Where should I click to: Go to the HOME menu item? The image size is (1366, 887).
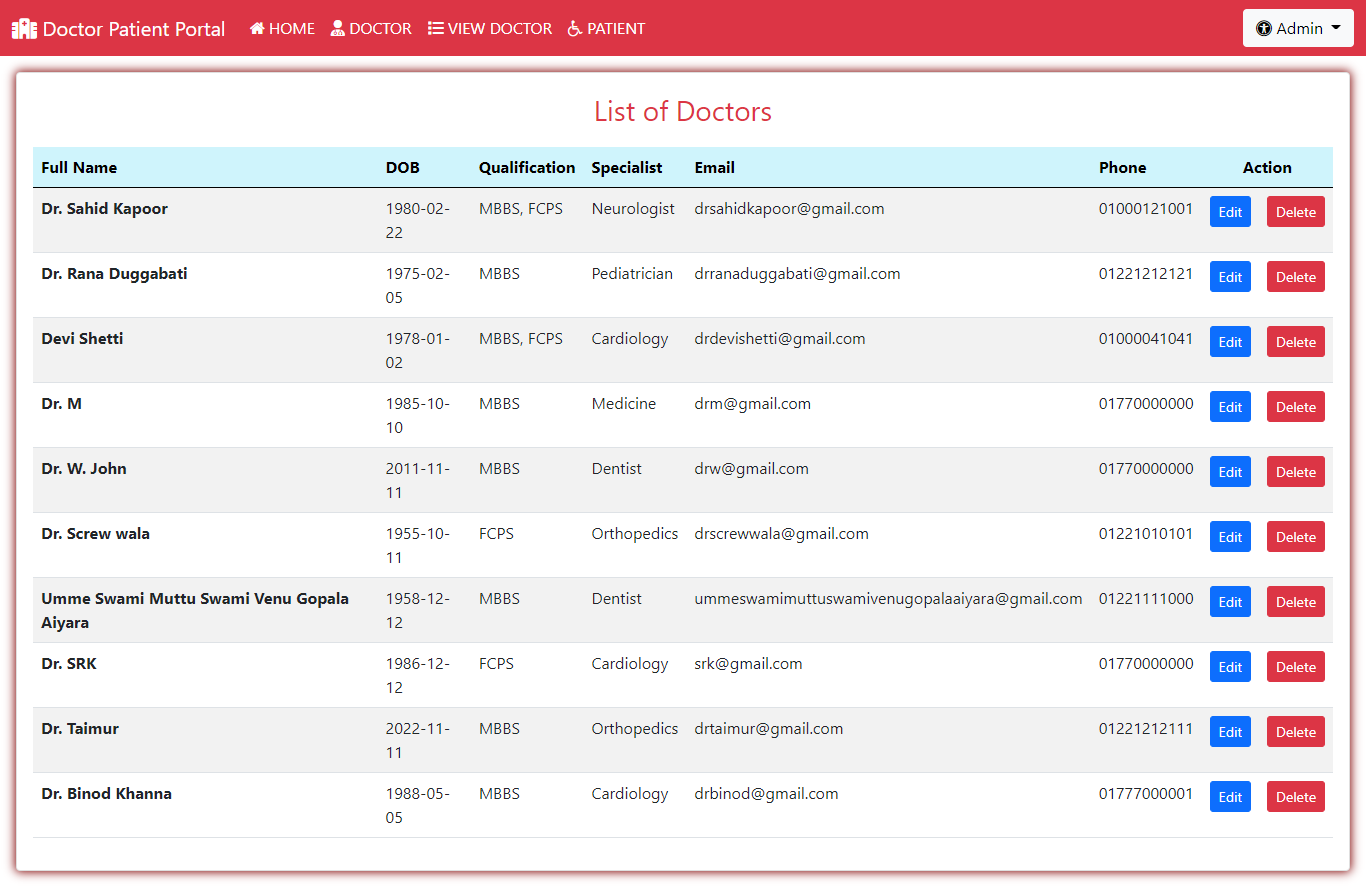[x=291, y=29]
